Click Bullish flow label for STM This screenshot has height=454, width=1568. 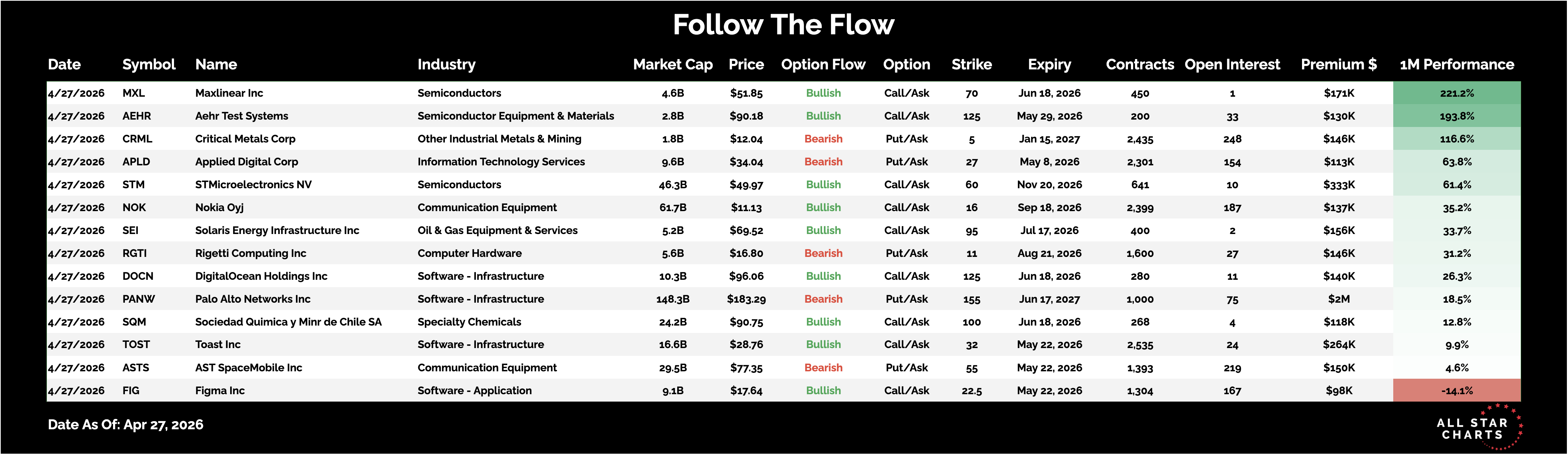(823, 185)
